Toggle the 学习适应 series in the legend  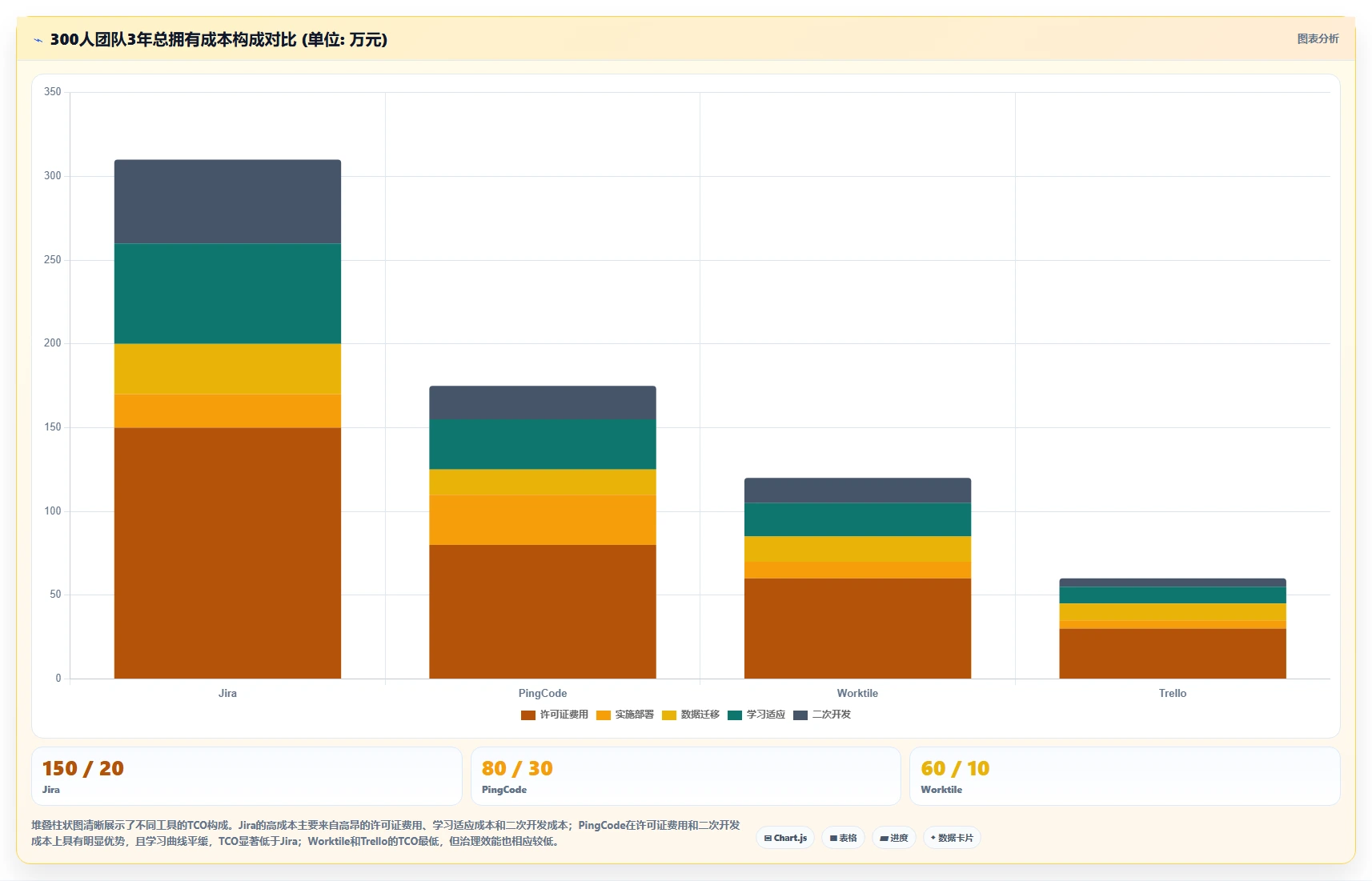(756, 715)
